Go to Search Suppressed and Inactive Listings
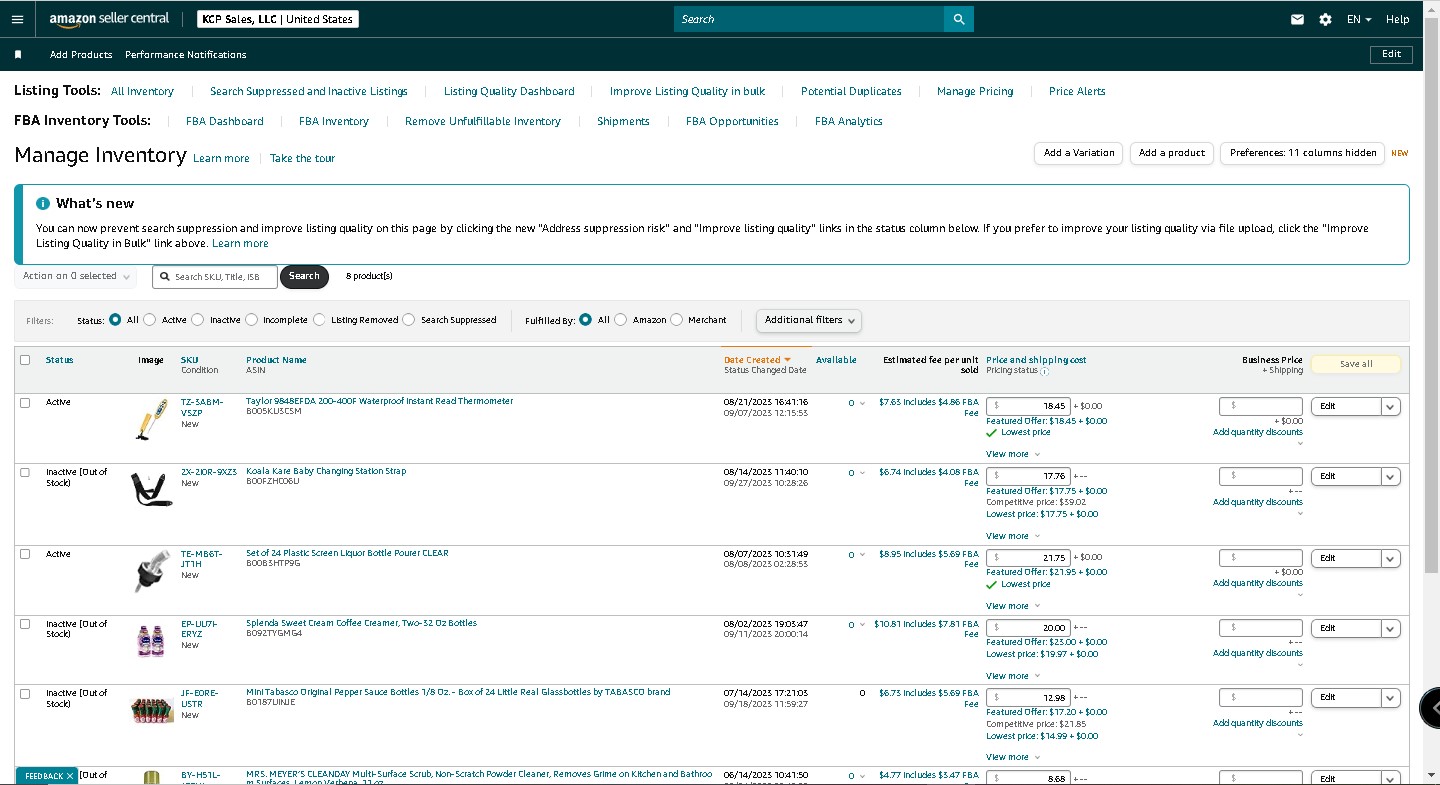 click(x=309, y=91)
